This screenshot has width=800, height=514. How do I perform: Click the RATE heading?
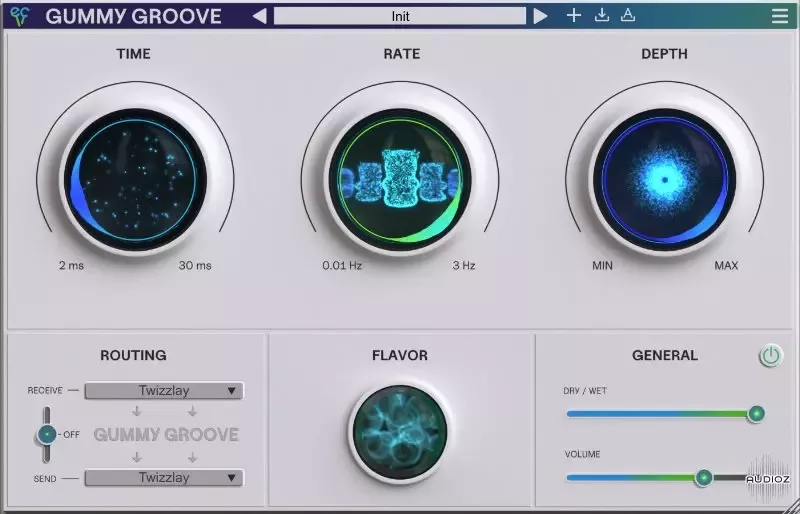[x=402, y=54]
